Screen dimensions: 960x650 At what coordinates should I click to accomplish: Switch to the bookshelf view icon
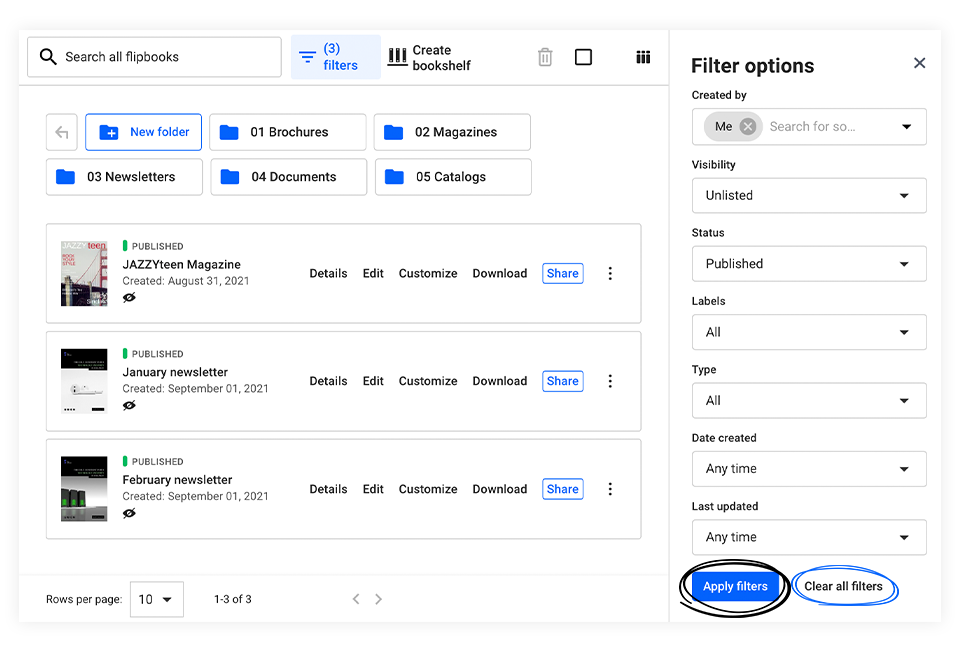[643, 57]
